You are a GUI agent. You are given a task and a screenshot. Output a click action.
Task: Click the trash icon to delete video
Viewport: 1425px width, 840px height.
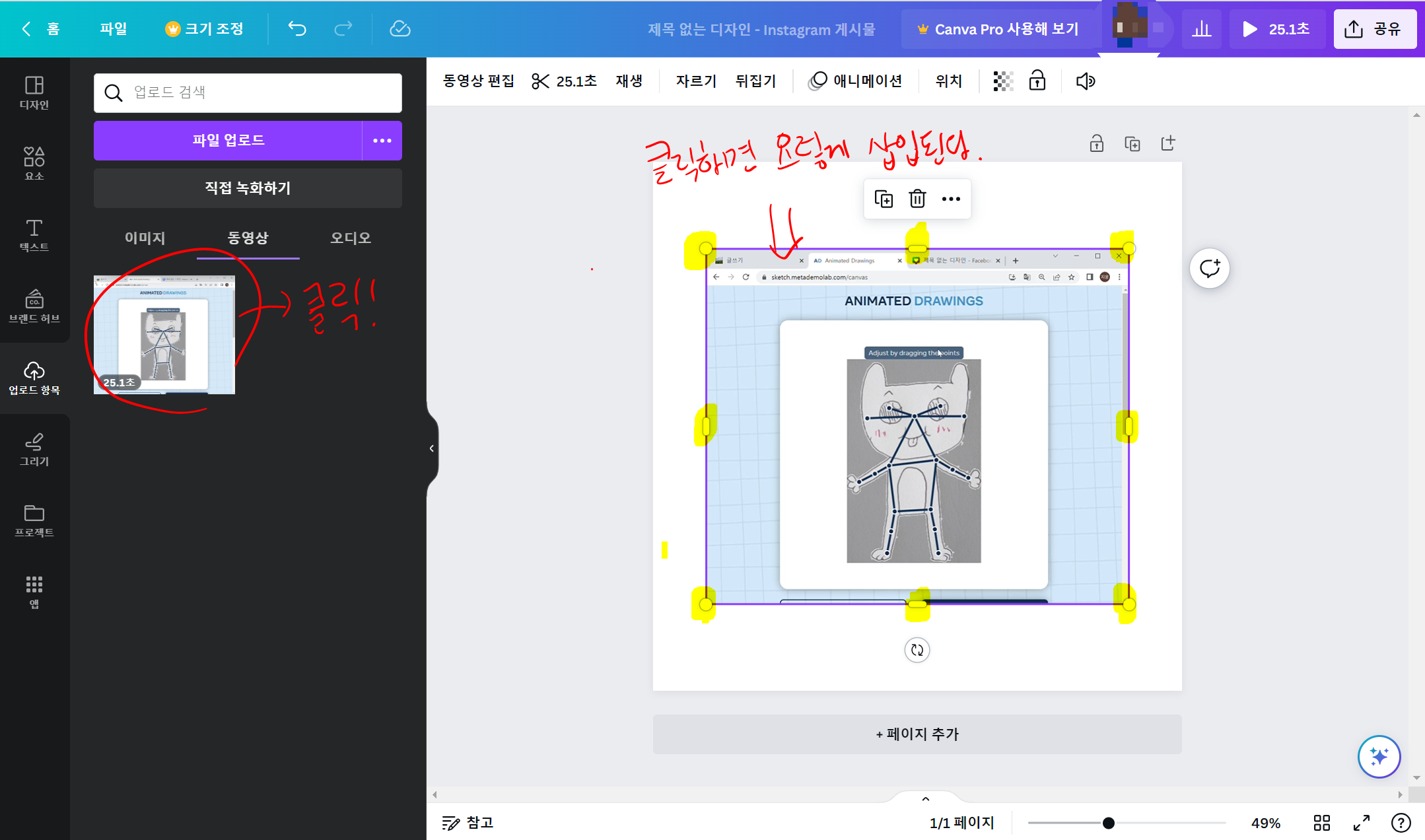point(917,199)
